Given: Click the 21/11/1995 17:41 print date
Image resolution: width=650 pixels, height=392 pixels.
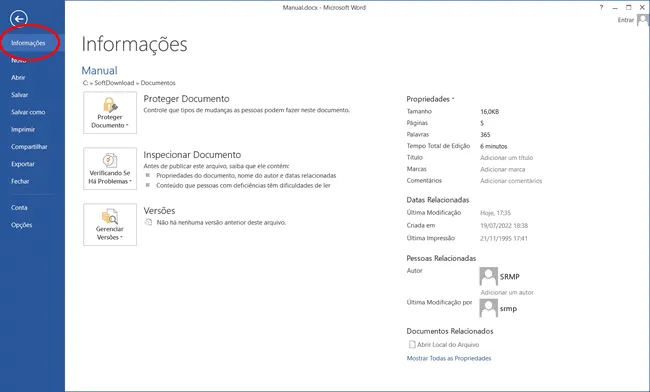Looking at the screenshot, I should pyautogui.click(x=504, y=239).
